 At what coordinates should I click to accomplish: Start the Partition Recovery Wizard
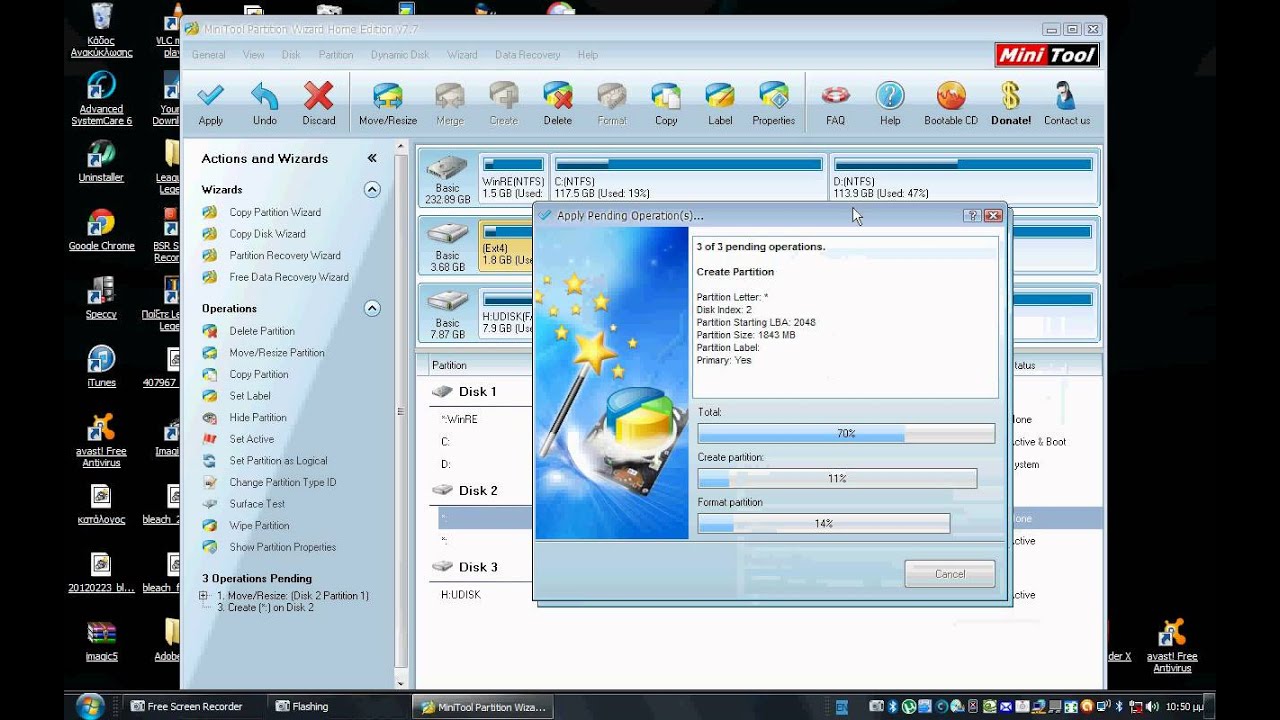(x=285, y=255)
